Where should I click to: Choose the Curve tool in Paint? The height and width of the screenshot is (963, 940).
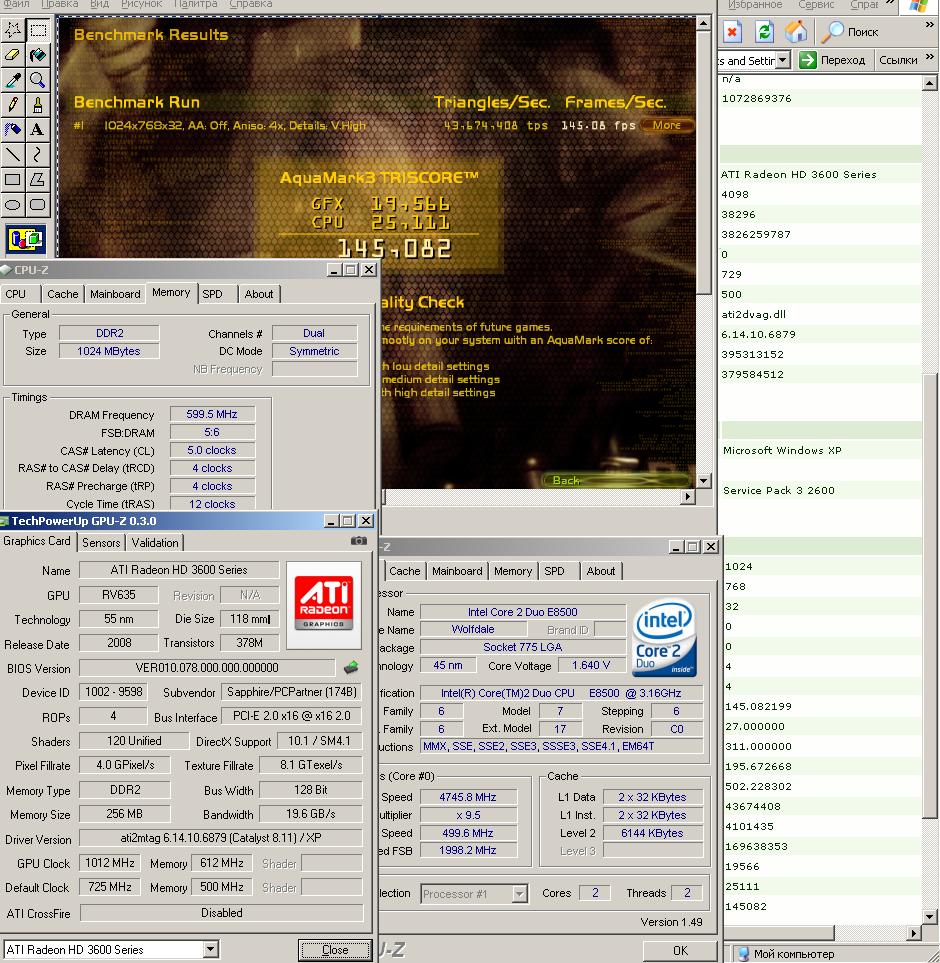pyautogui.click(x=38, y=155)
